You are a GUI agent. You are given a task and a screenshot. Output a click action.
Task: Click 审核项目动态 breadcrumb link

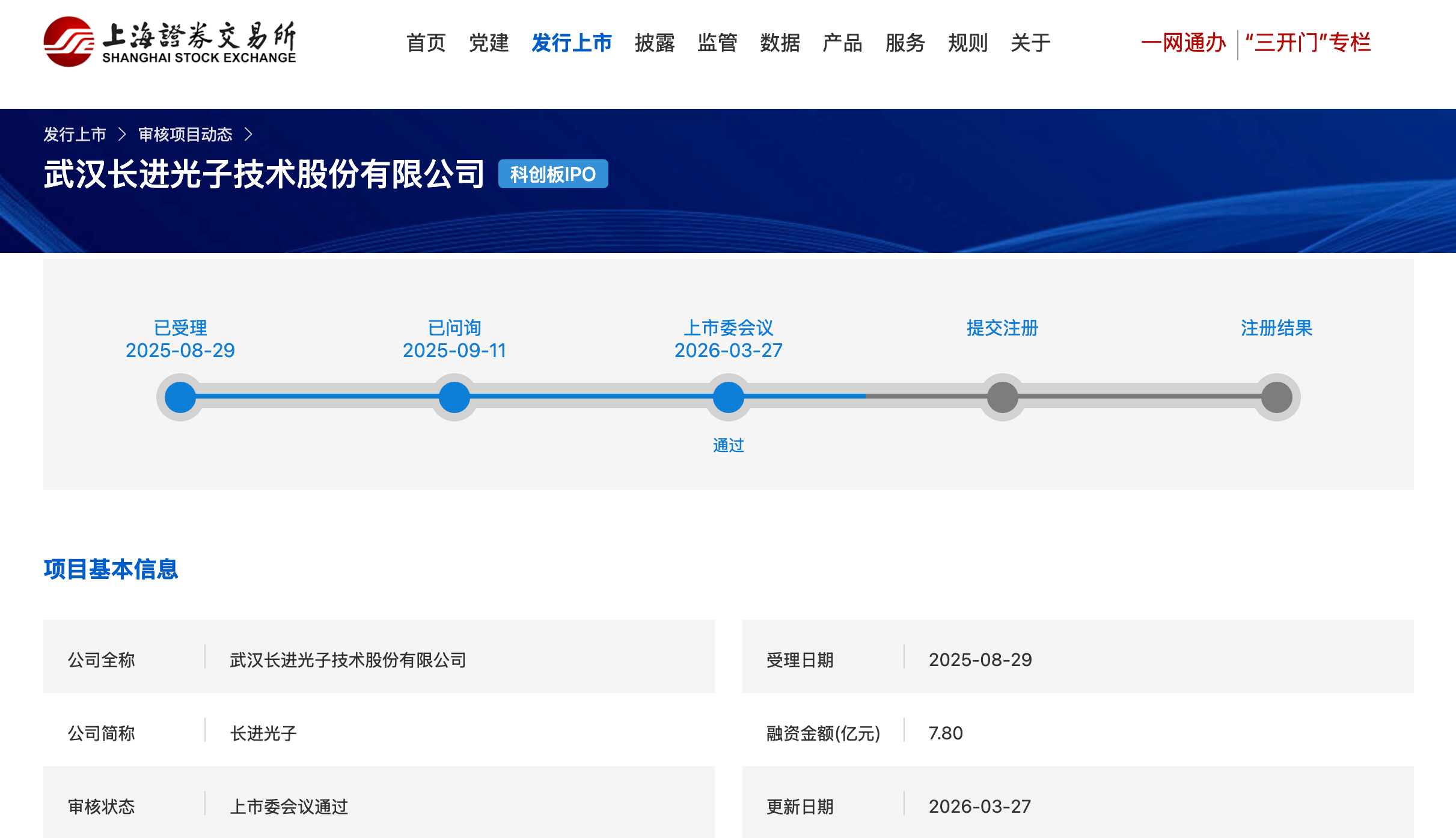(x=185, y=134)
